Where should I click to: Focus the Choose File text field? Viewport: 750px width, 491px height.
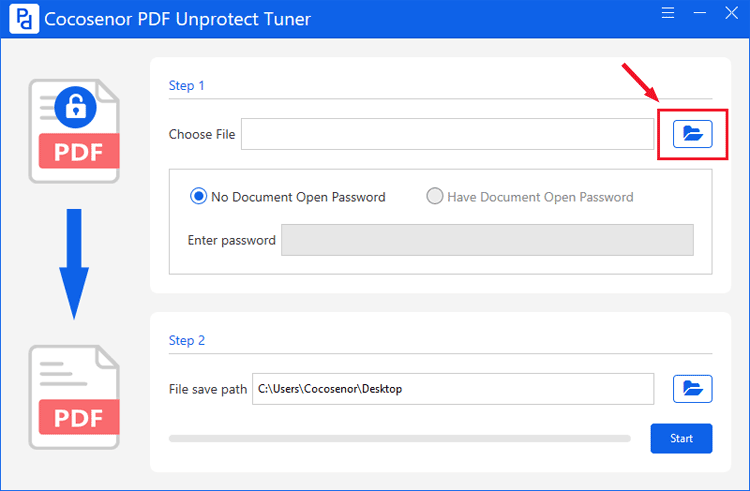coord(447,134)
